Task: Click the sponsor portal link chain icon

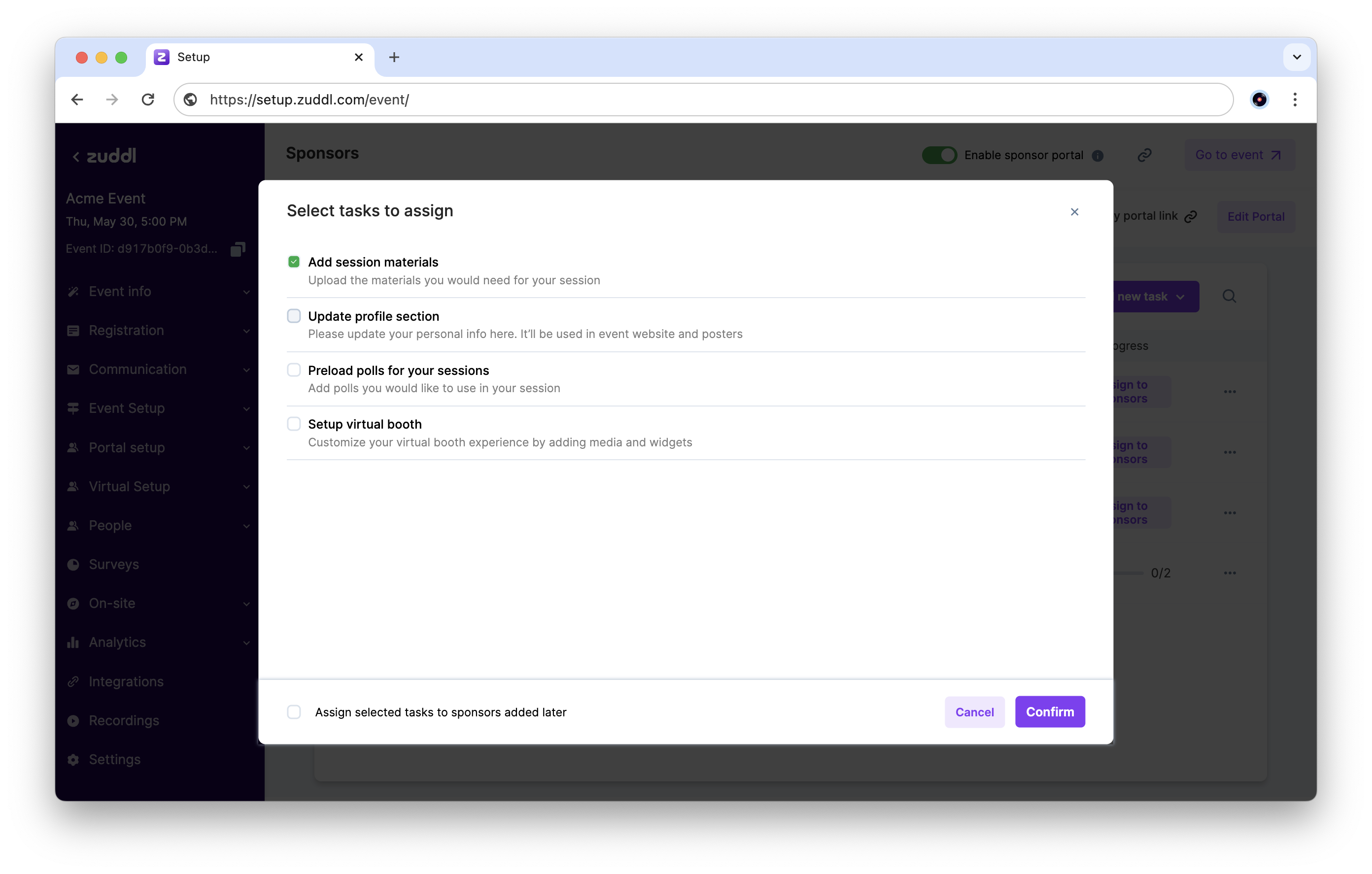Action: click(x=1144, y=155)
